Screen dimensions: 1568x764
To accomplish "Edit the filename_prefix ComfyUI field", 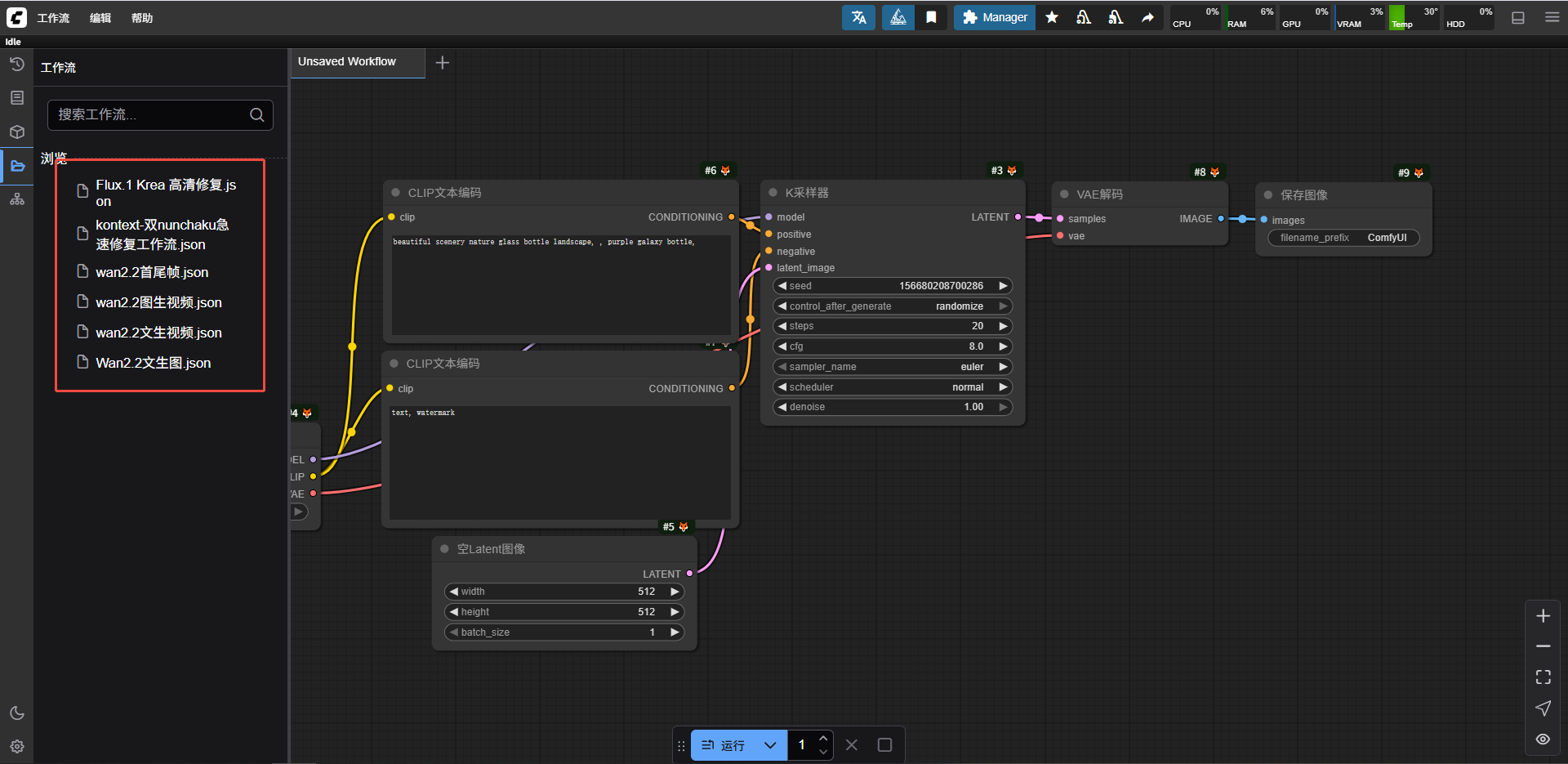I will point(1343,238).
